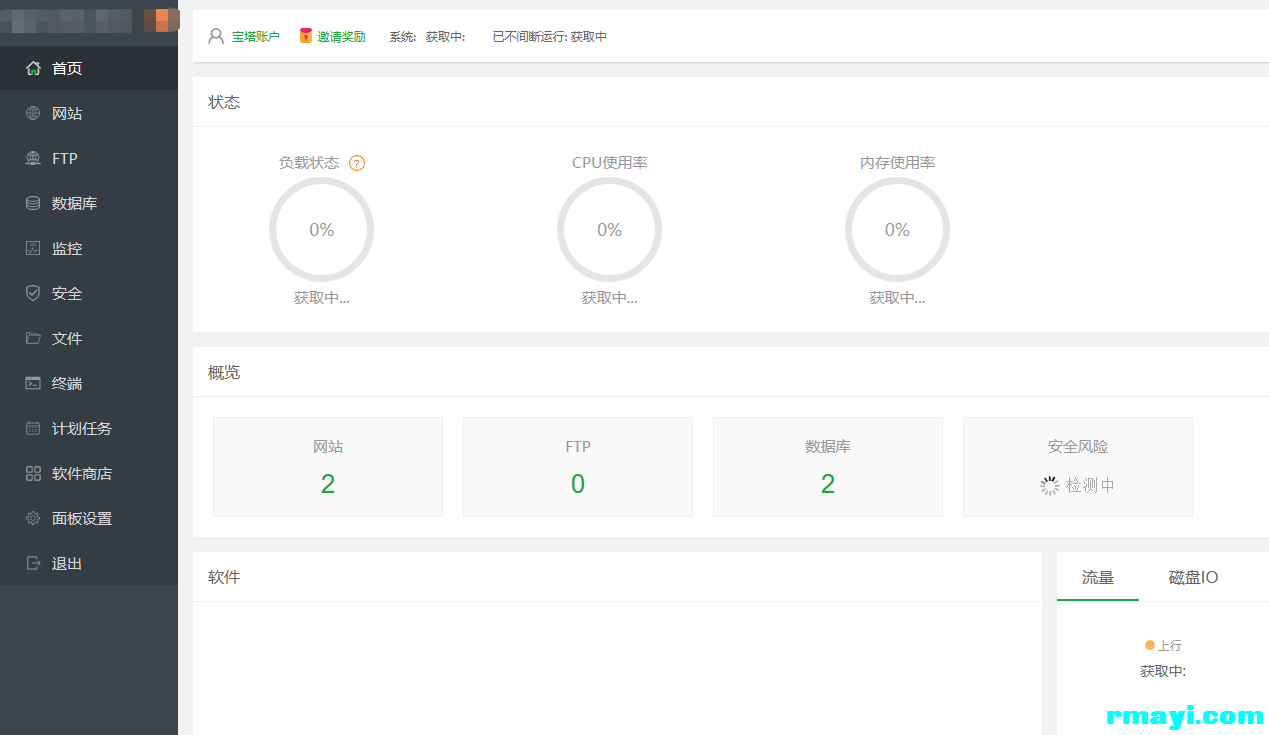
Task: Click the grid icon for 软件商店
Action: pyautogui.click(x=33, y=474)
